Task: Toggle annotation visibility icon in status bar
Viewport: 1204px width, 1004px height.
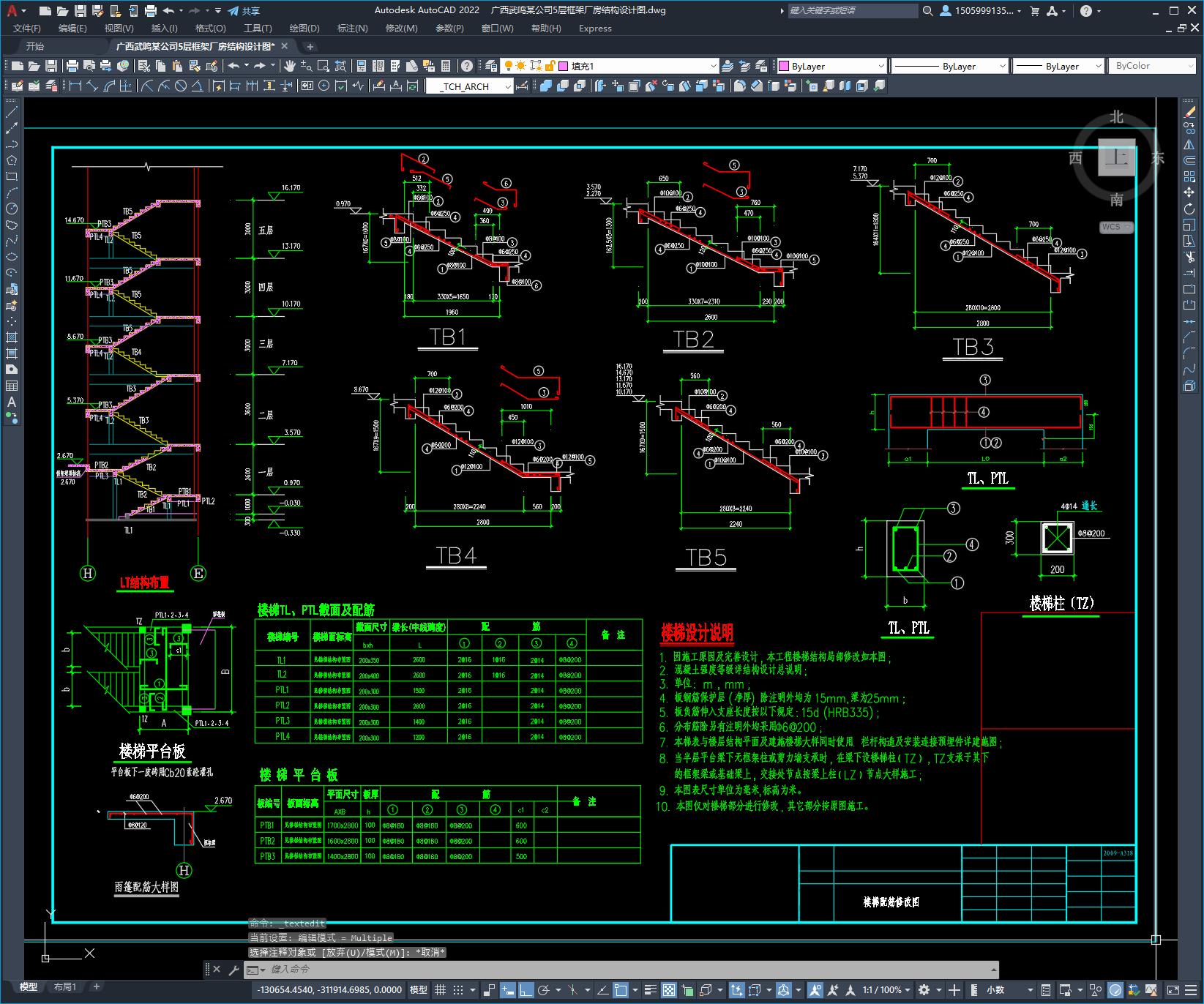Action: pos(815,990)
